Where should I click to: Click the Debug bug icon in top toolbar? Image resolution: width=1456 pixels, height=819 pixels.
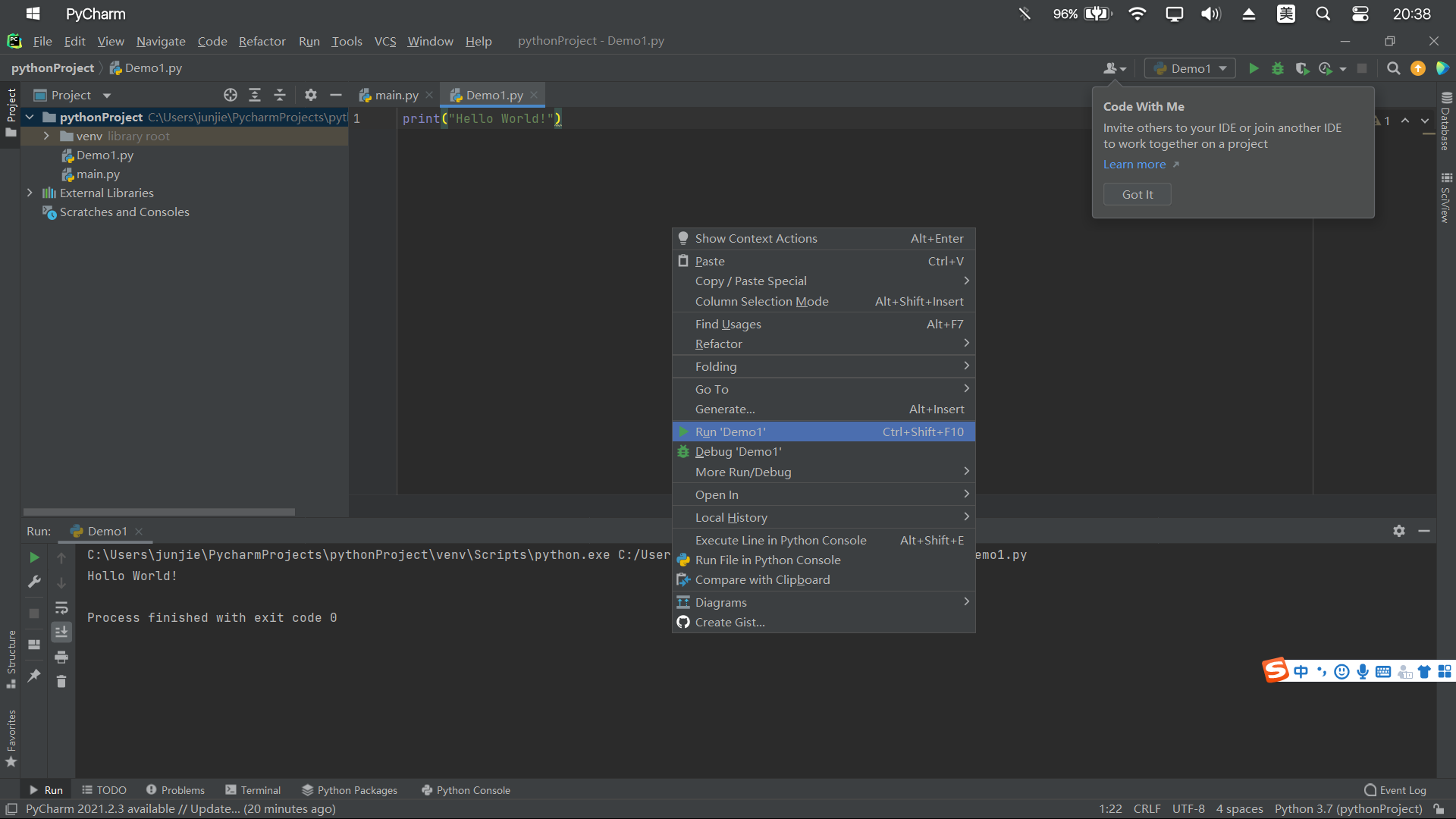coord(1278,68)
